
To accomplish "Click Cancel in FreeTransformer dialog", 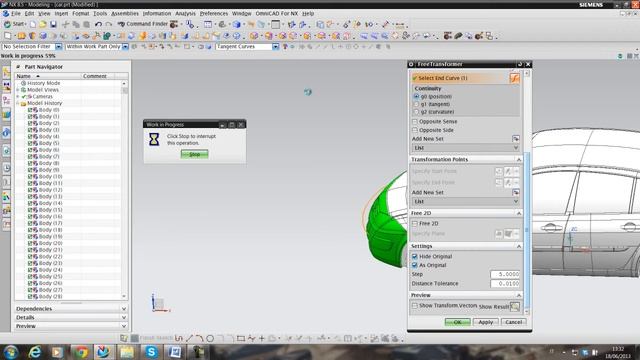I will (513, 322).
